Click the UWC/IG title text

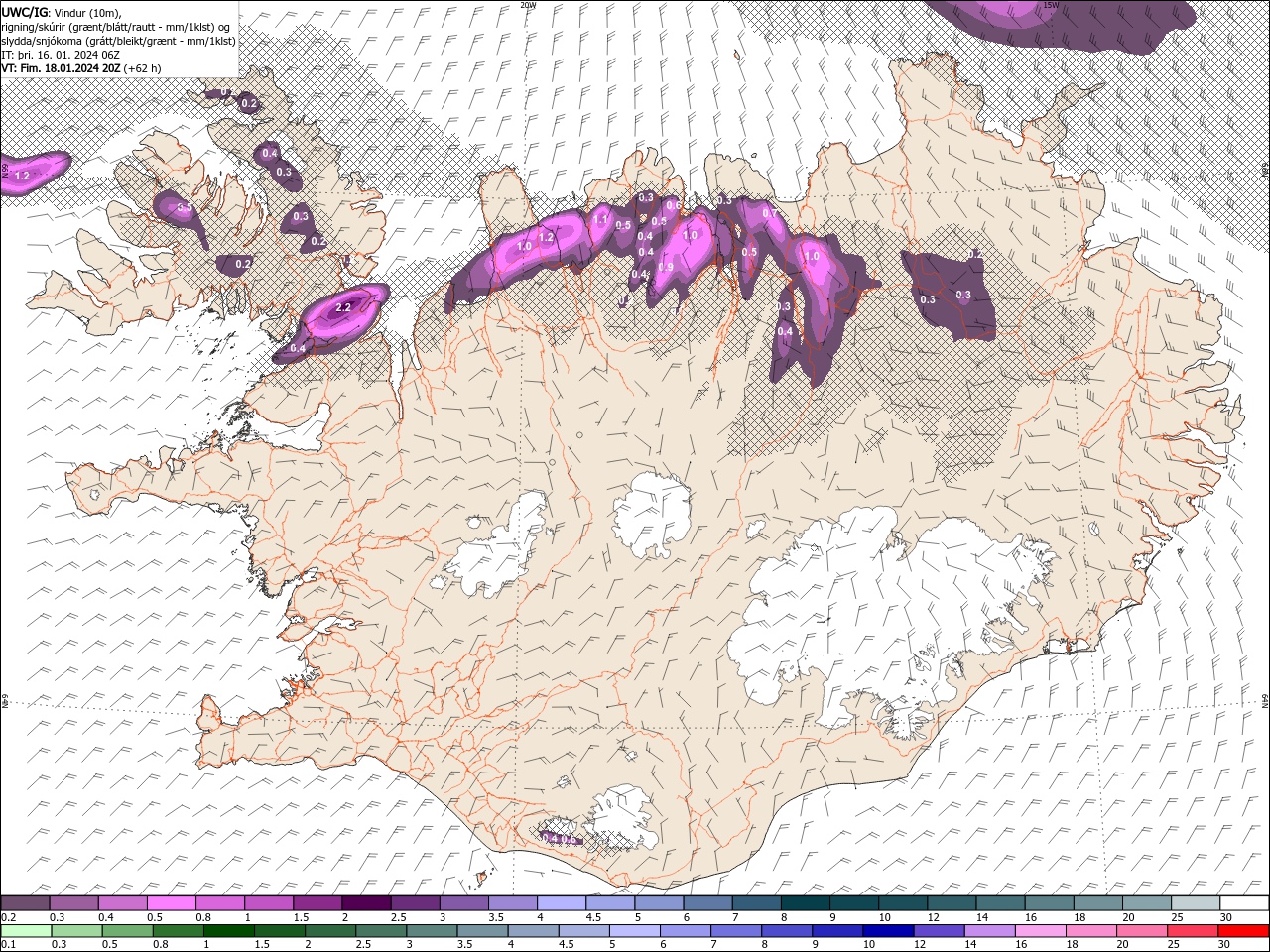[x=26, y=11]
